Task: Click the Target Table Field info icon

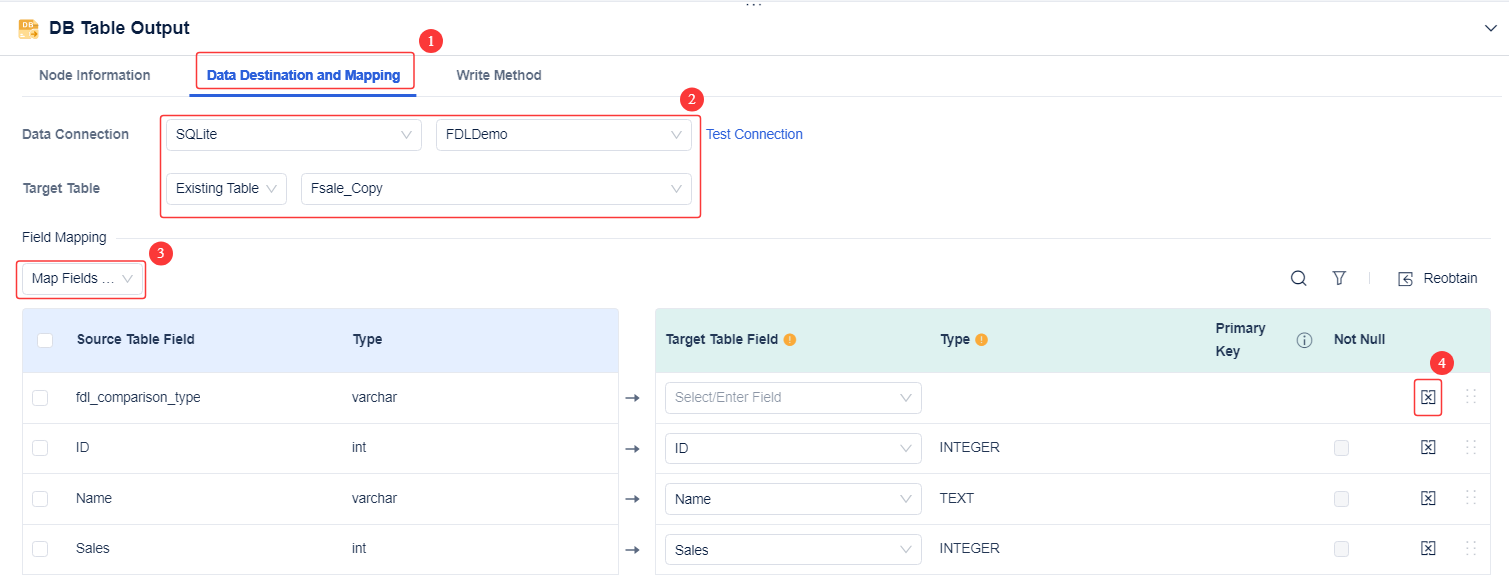Action: [790, 339]
